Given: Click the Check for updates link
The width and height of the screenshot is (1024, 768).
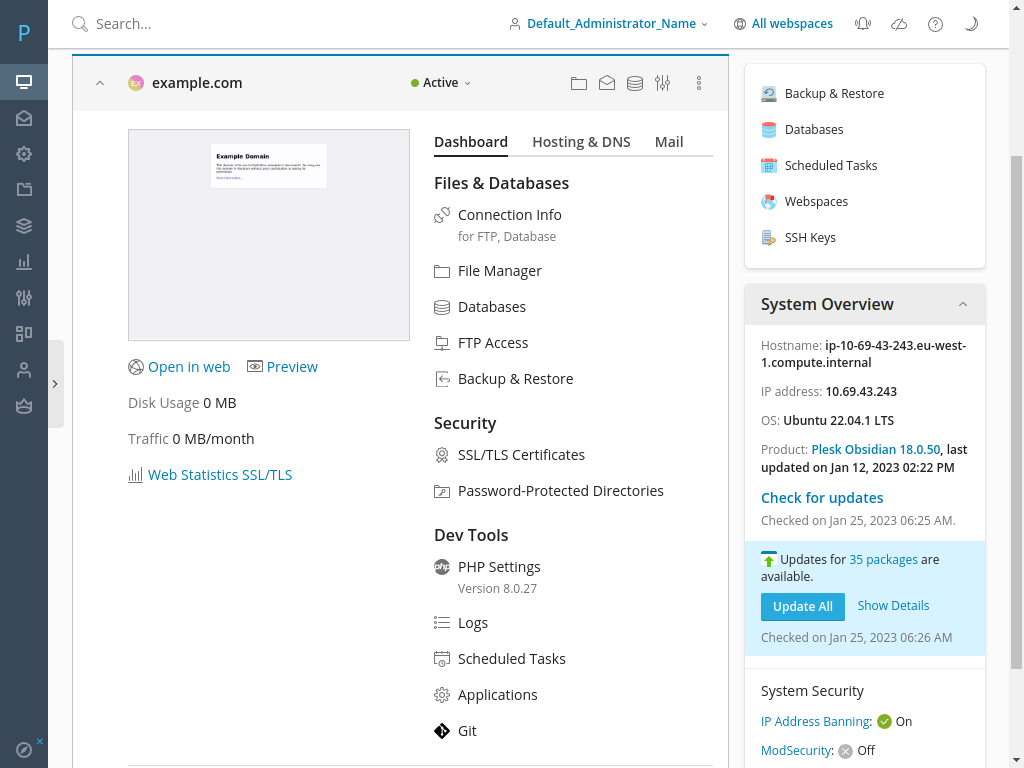Looking at the screenshot, I should [821, 498].
